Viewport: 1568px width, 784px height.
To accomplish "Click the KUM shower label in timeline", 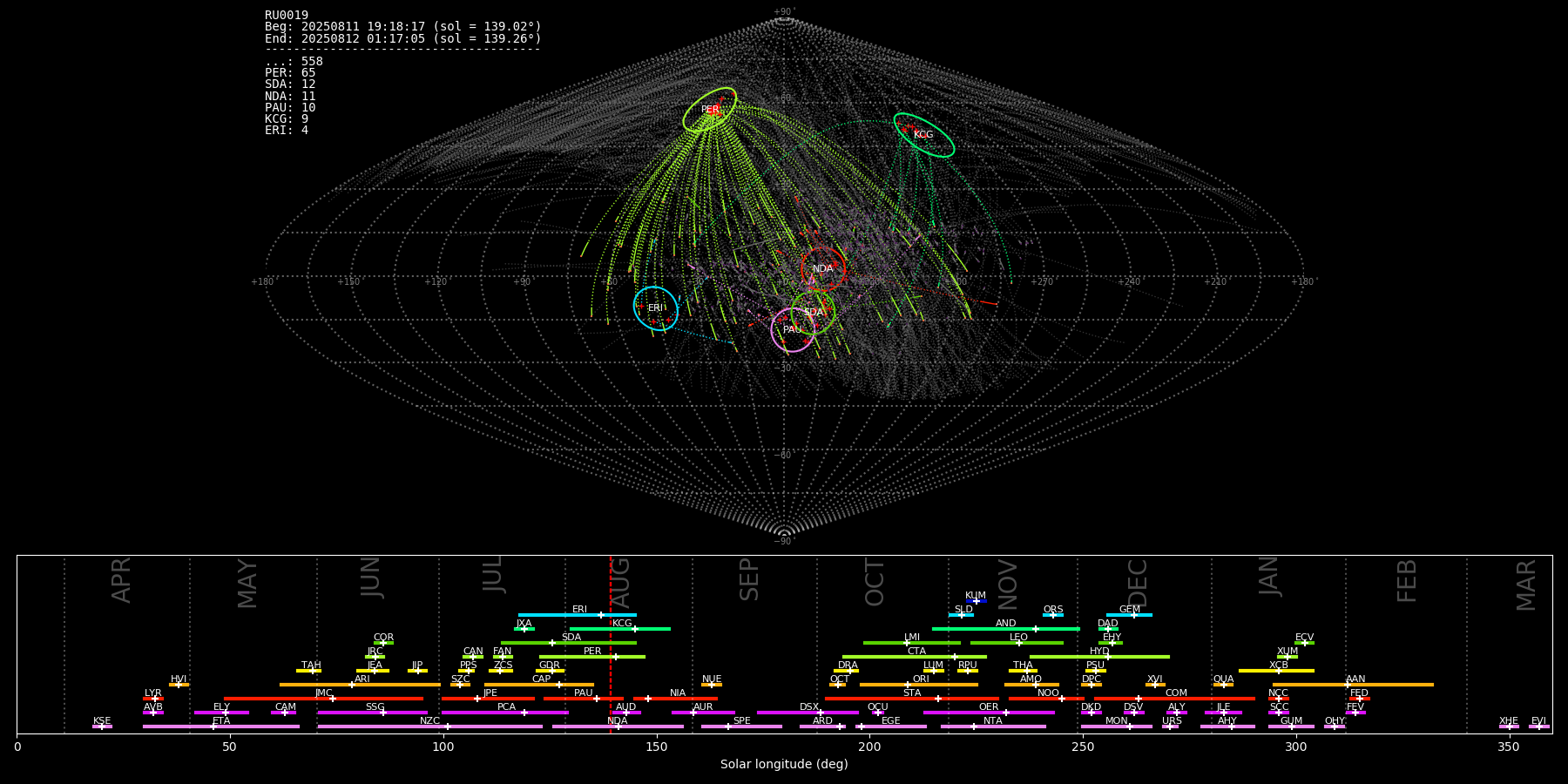I will coord(976,596).
